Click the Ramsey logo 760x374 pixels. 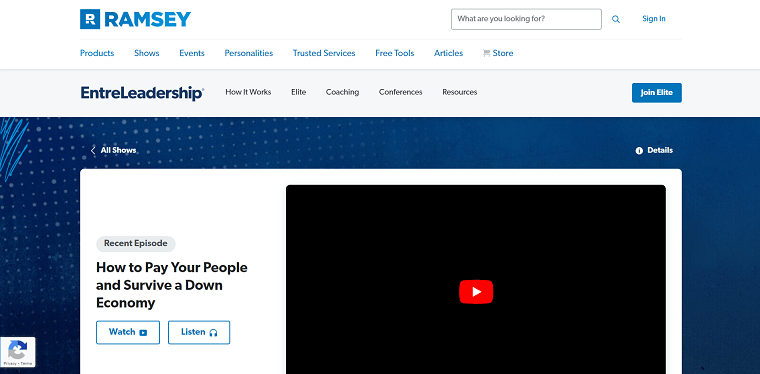click(x=135, y=19)
